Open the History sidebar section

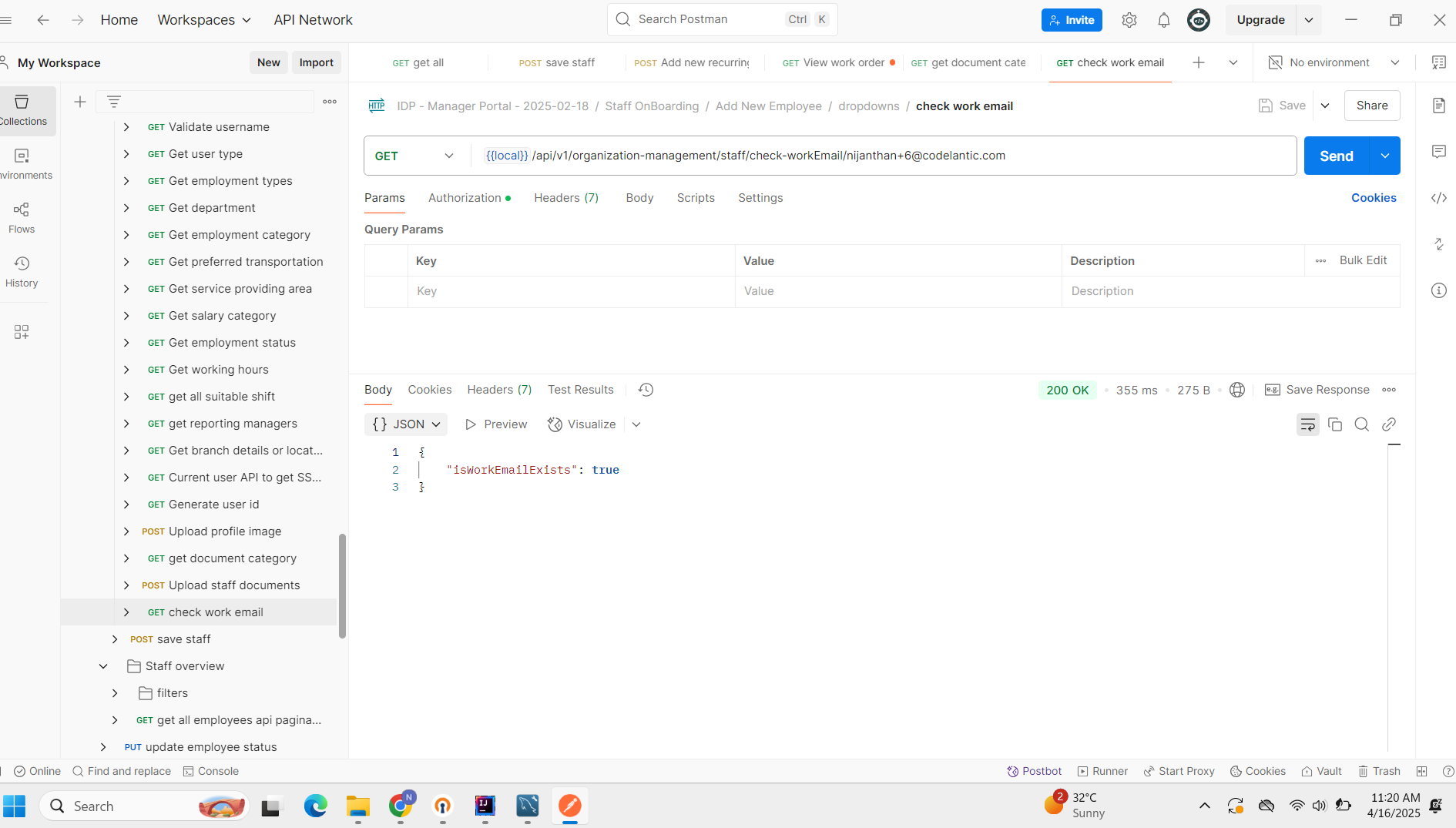22,273
